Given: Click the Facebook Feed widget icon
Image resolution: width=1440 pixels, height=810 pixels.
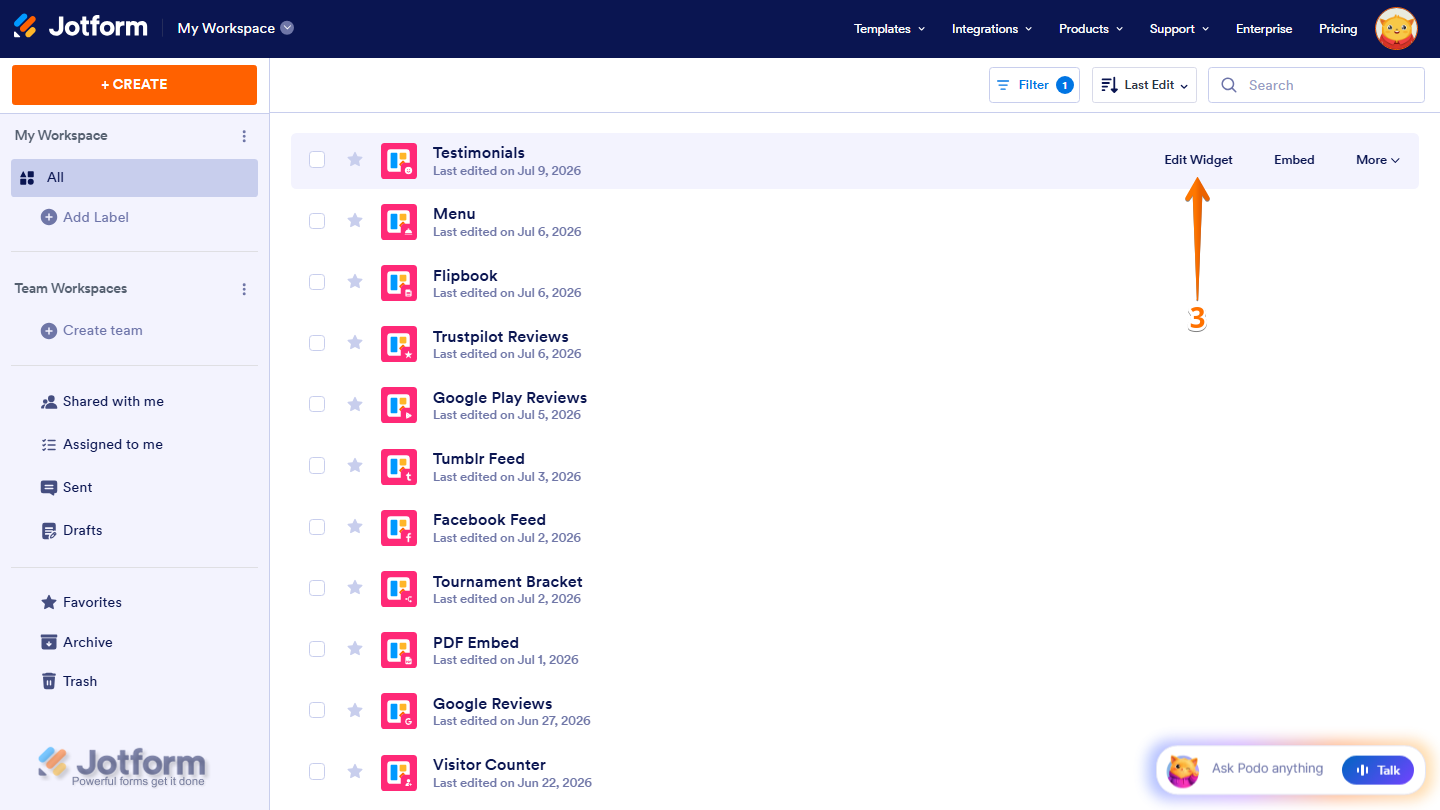Looking at the screenshot, I should 399,527.
